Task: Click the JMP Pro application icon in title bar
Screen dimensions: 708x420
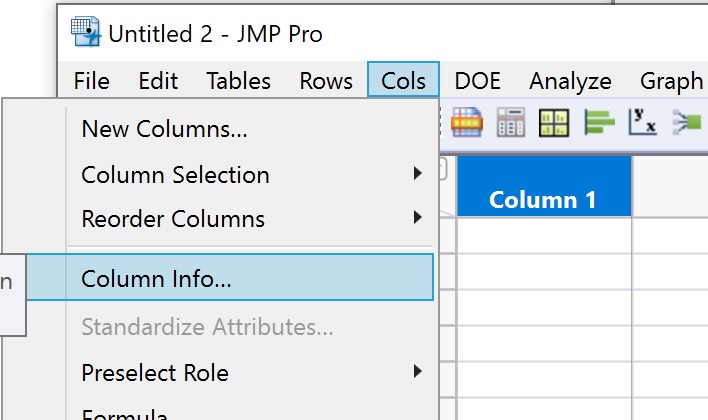Action: 86,32
